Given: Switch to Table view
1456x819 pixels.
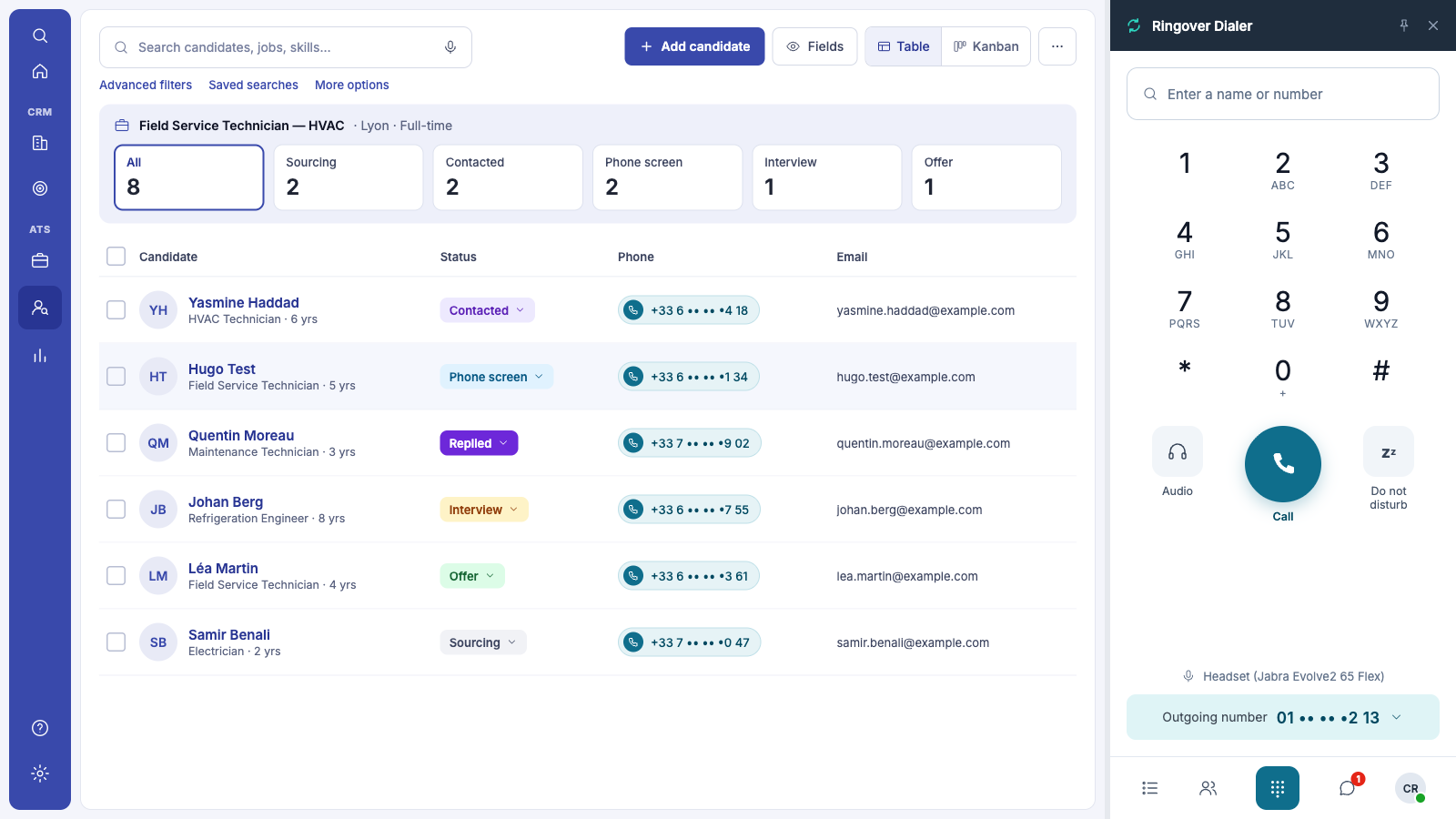Looking at the screenshot, I should (x=904, y=46).
